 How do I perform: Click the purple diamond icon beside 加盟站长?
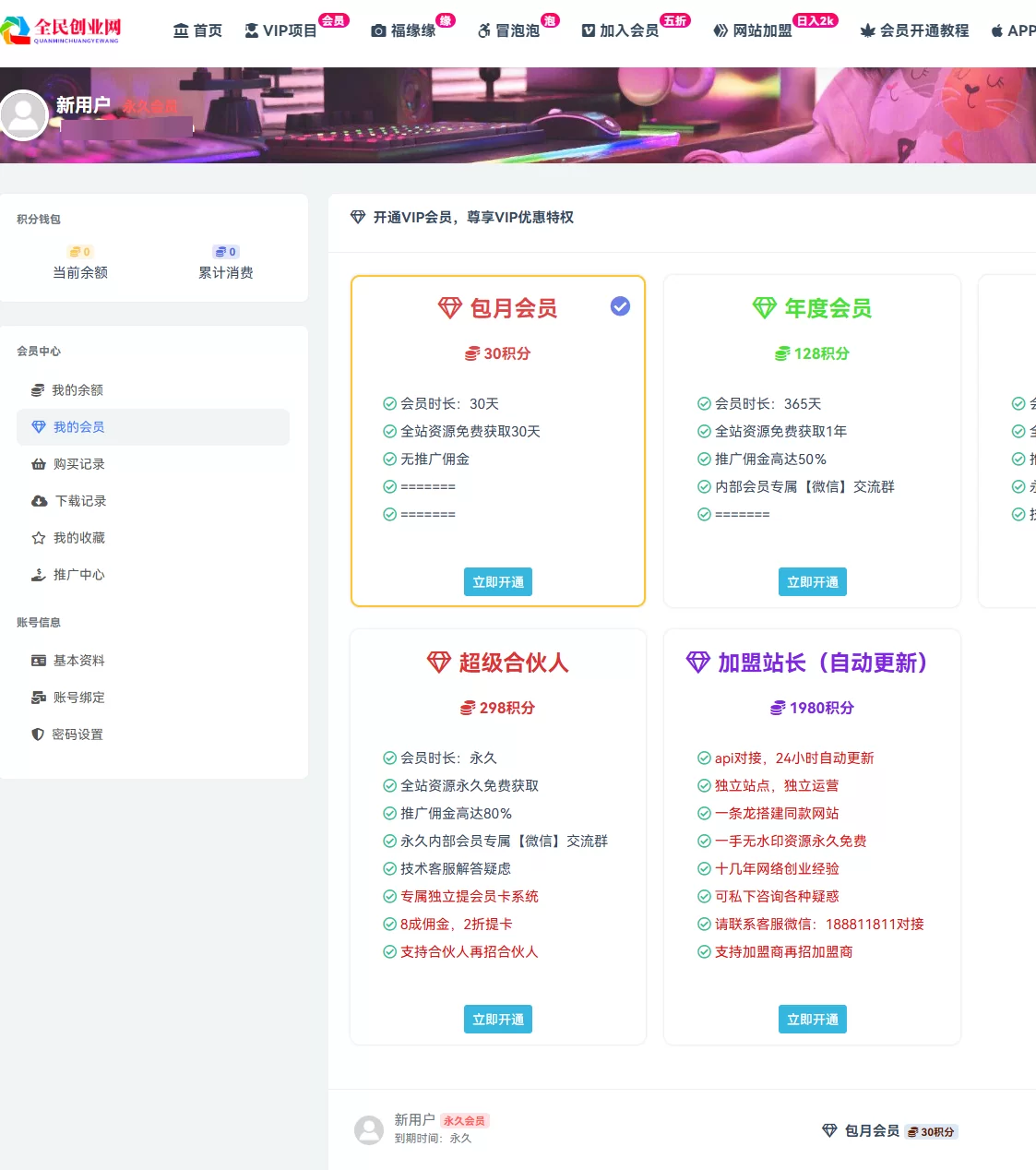(697, 663)
